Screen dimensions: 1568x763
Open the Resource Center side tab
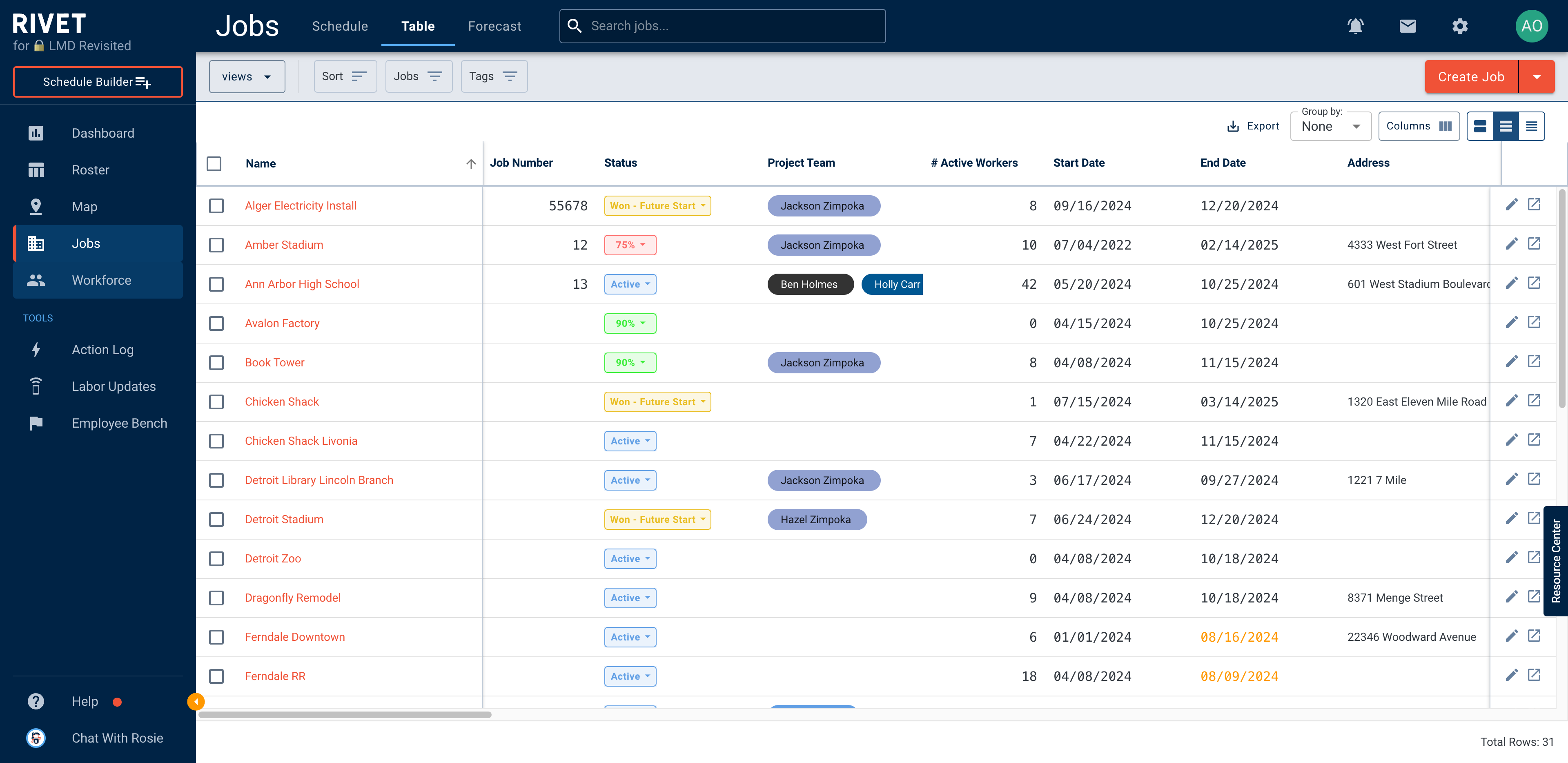[x=1556, y=561]
